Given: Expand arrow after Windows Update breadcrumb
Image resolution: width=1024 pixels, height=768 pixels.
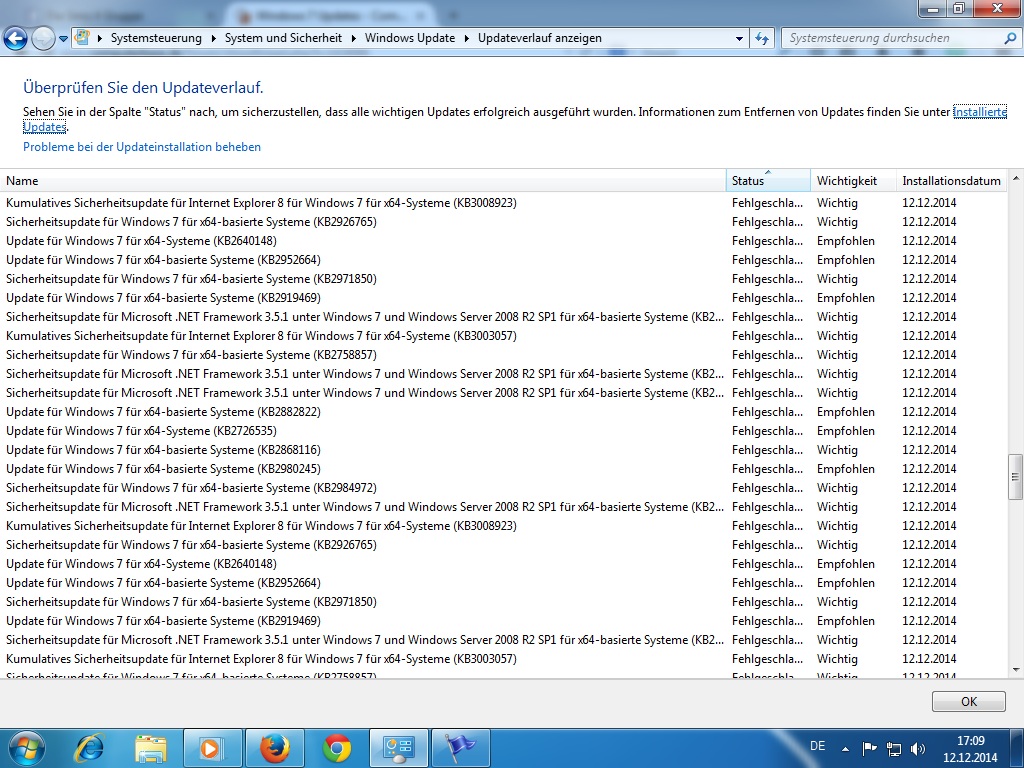Looking at the screenshot, I should 467,39.
